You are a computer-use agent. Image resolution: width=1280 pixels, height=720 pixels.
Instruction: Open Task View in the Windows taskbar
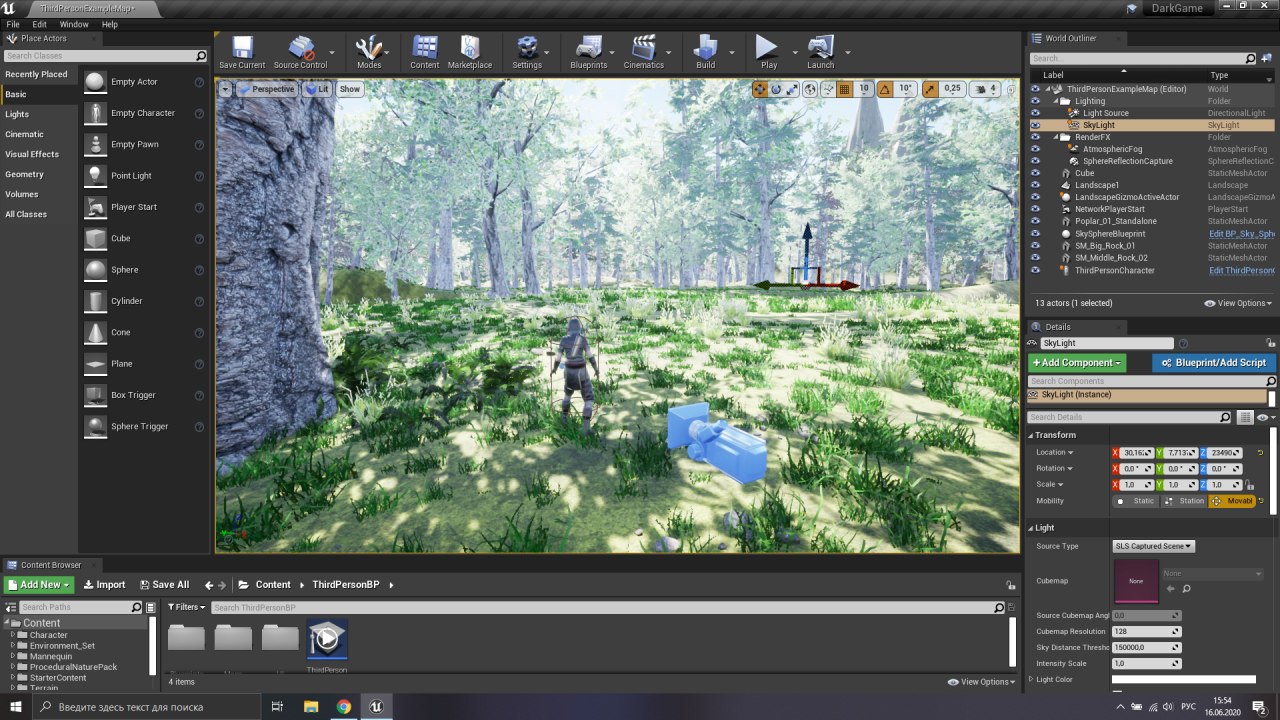[x=278, y=706]
